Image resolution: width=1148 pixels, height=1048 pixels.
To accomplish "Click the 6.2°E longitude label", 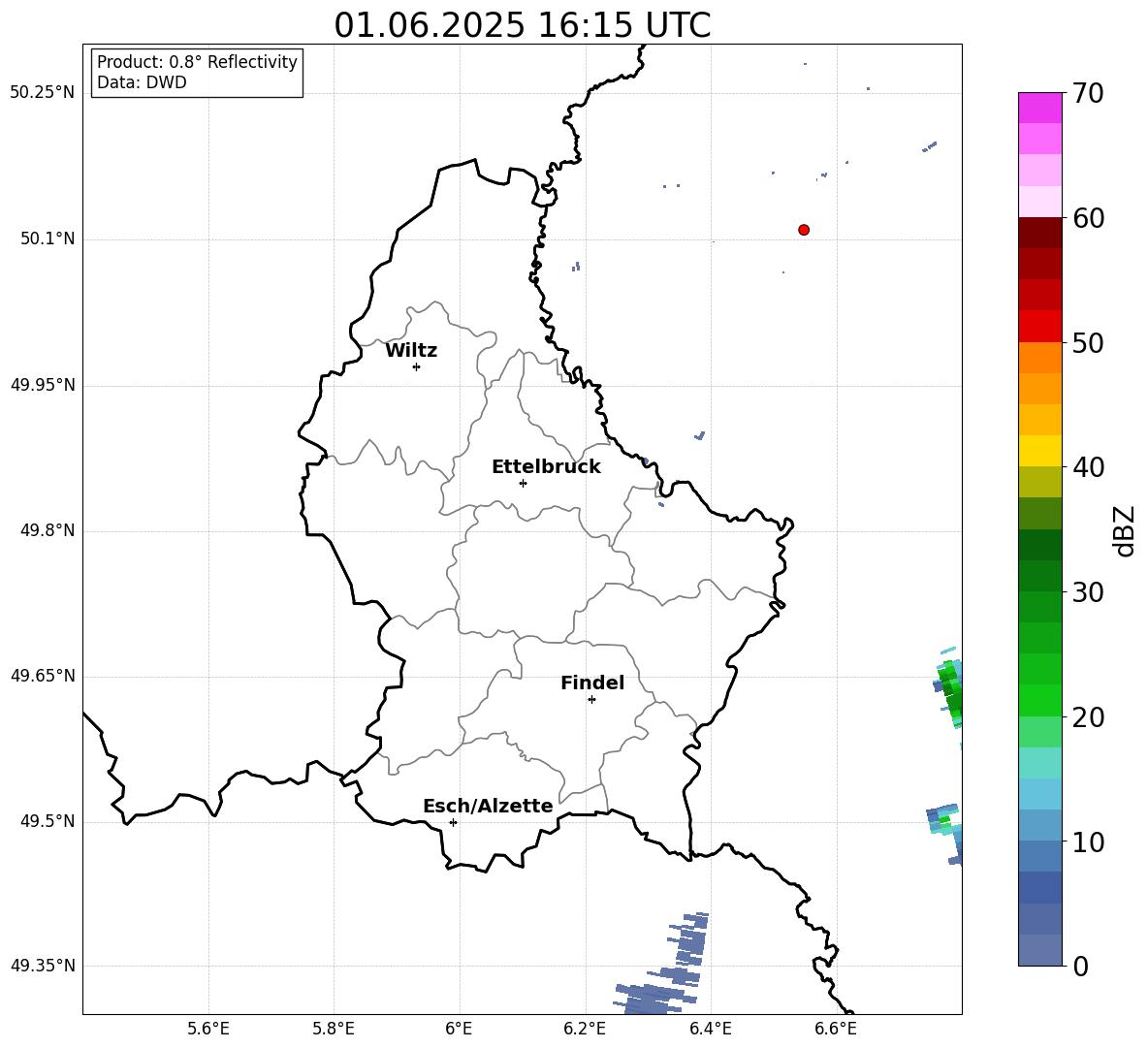I will click(585, 1029).
